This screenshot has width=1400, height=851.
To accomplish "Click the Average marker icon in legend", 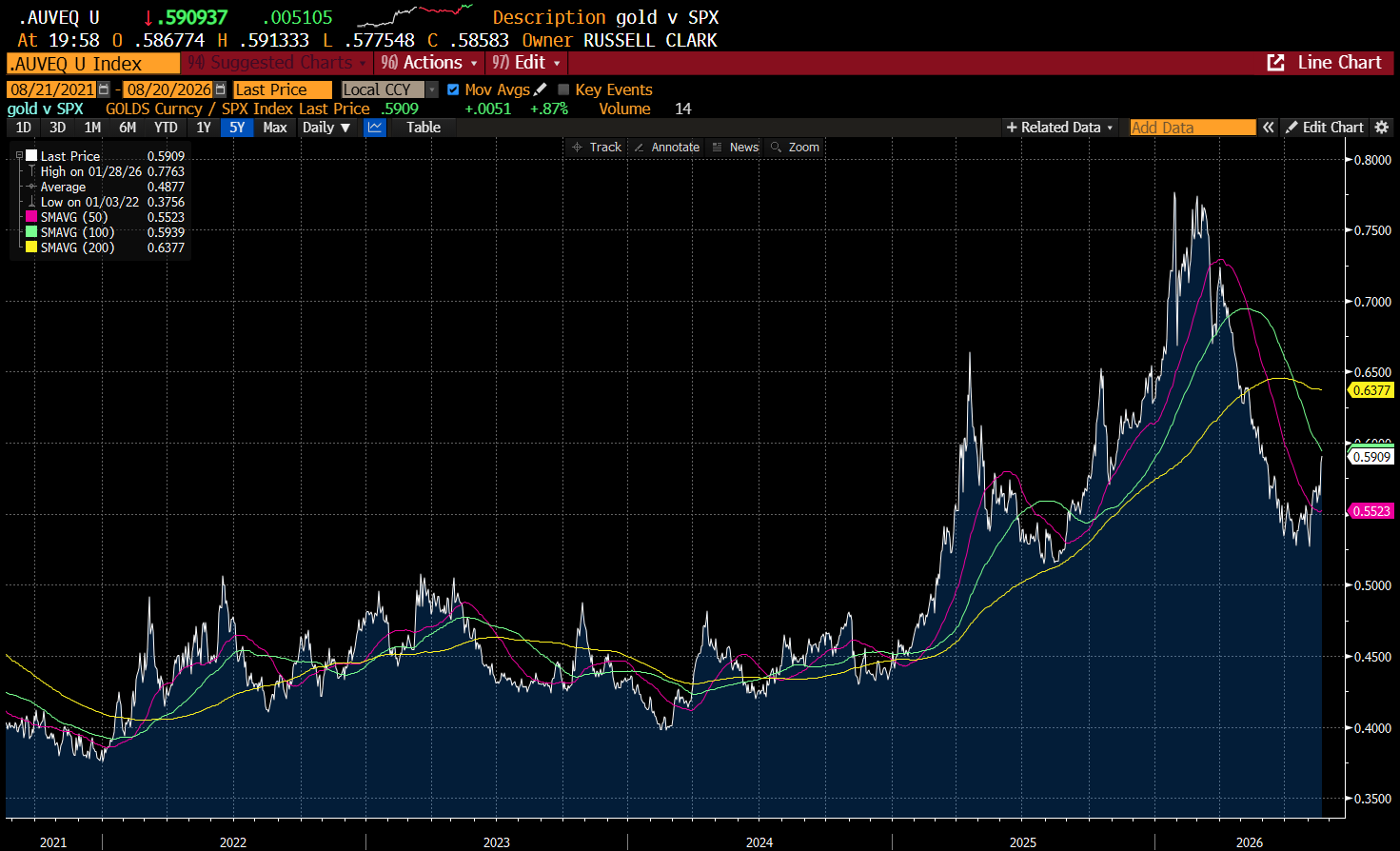I will click(x=31, y=187).
